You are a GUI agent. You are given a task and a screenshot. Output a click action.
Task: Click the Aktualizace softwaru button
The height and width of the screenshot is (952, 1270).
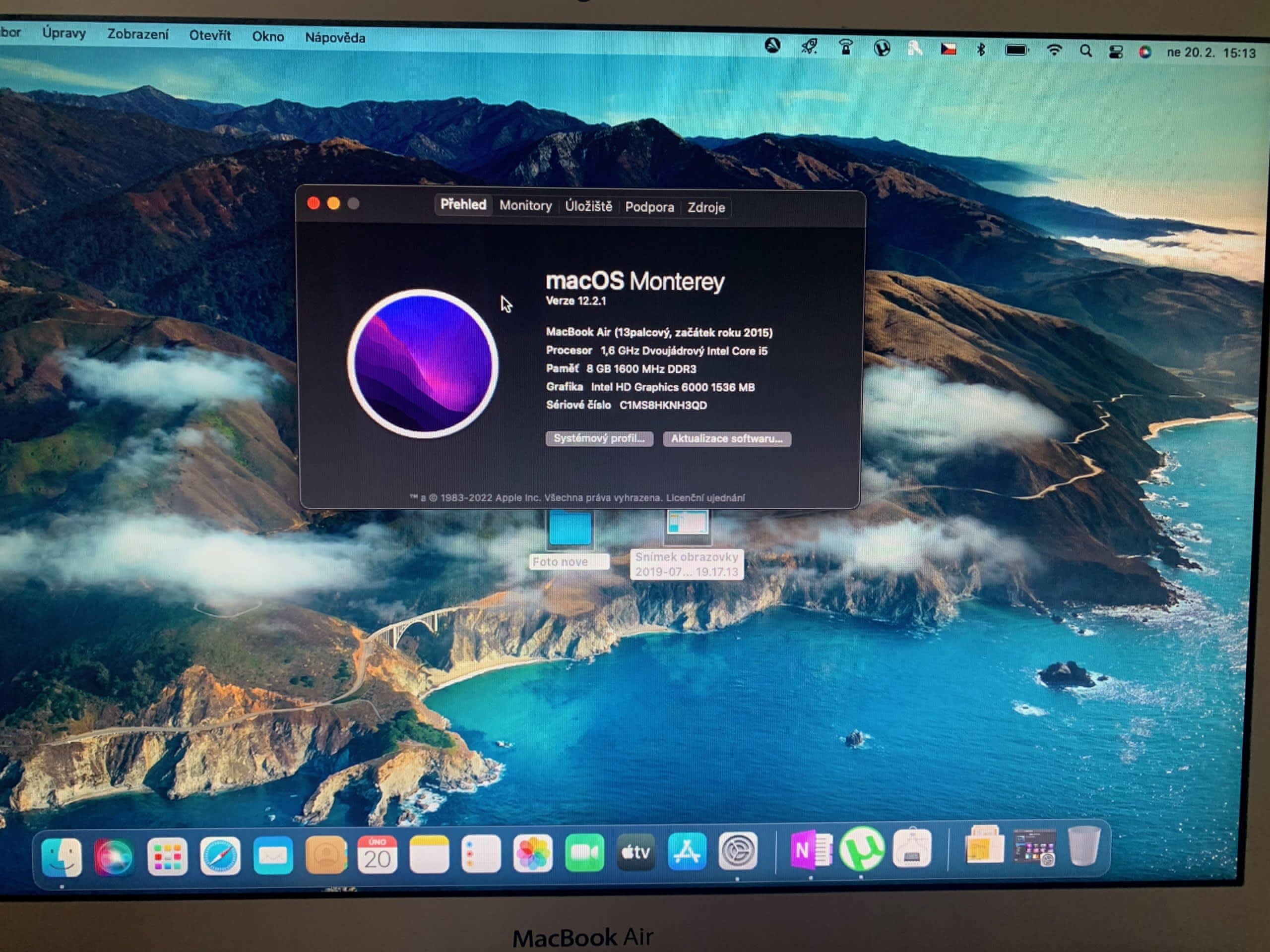[x=726, y=439]
